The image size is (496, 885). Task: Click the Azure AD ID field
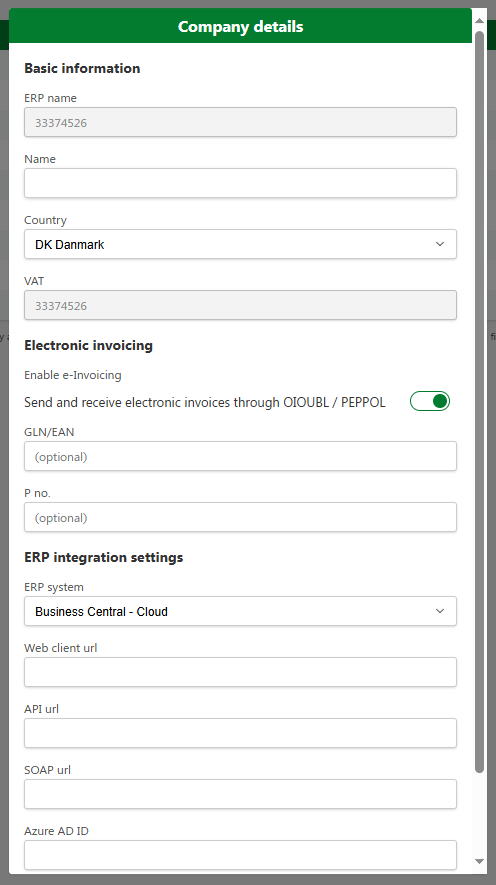click(240, 855)
